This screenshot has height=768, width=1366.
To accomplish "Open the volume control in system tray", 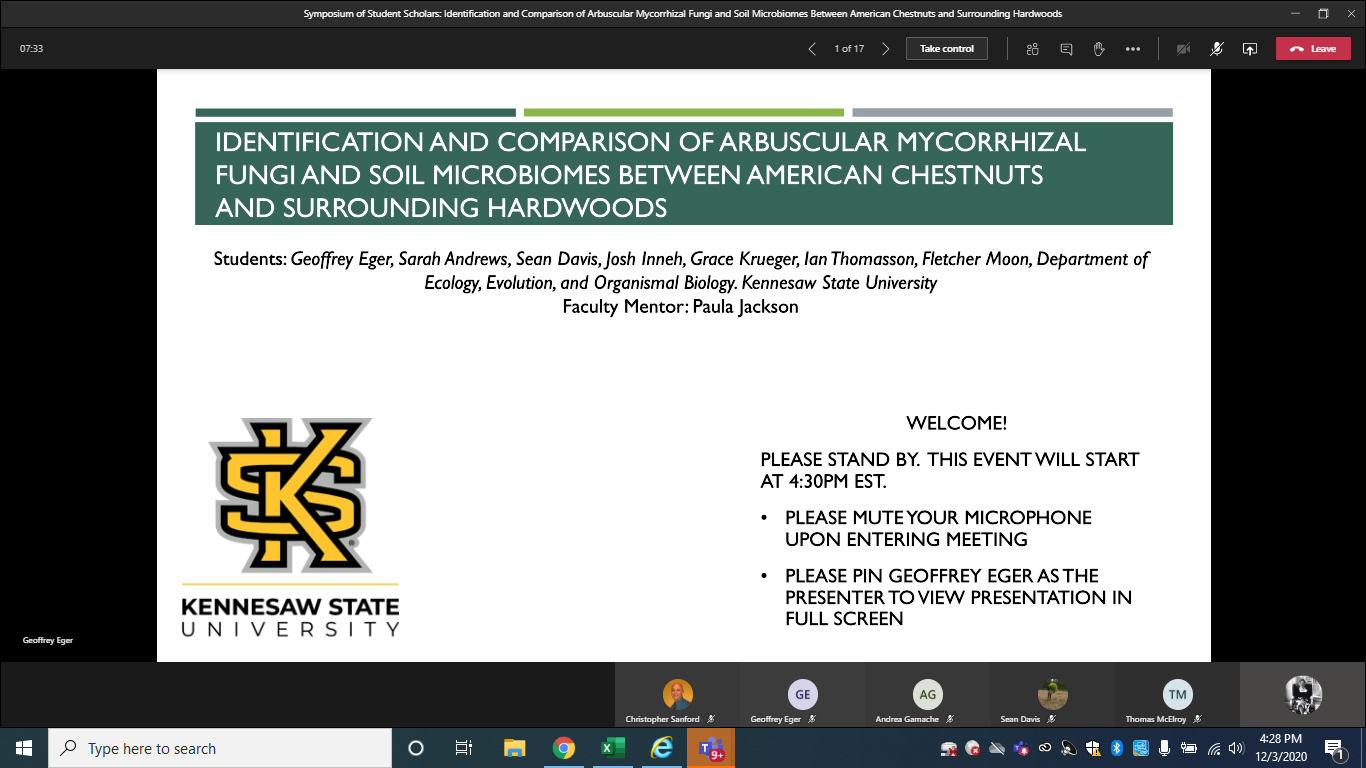I will click(x=1236, y=748).
